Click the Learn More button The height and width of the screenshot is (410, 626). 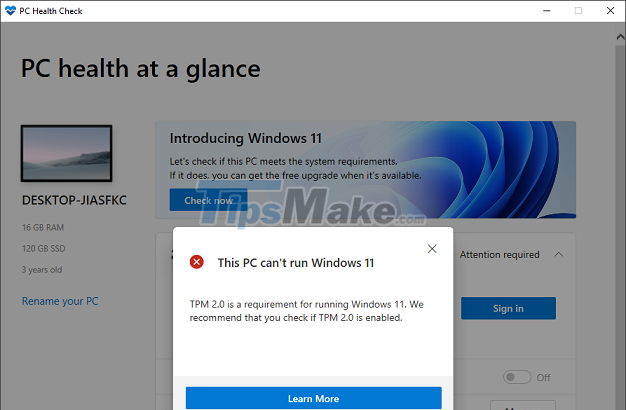(x=313, y=398)
